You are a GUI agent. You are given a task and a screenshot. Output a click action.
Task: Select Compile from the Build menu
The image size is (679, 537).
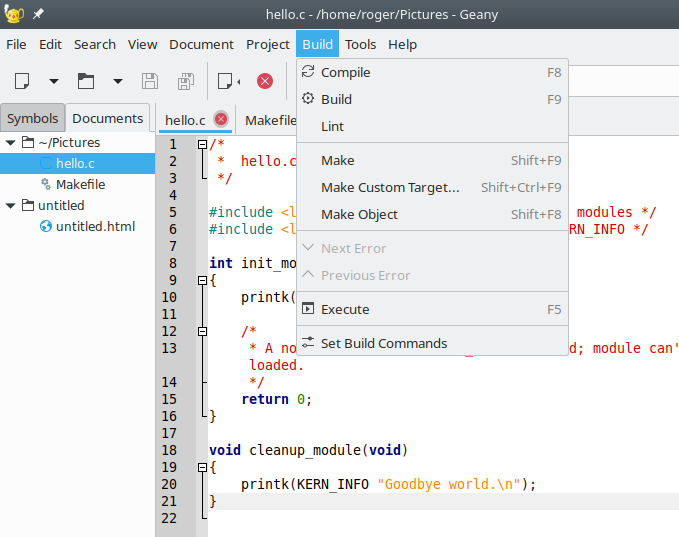click(345, 72)
